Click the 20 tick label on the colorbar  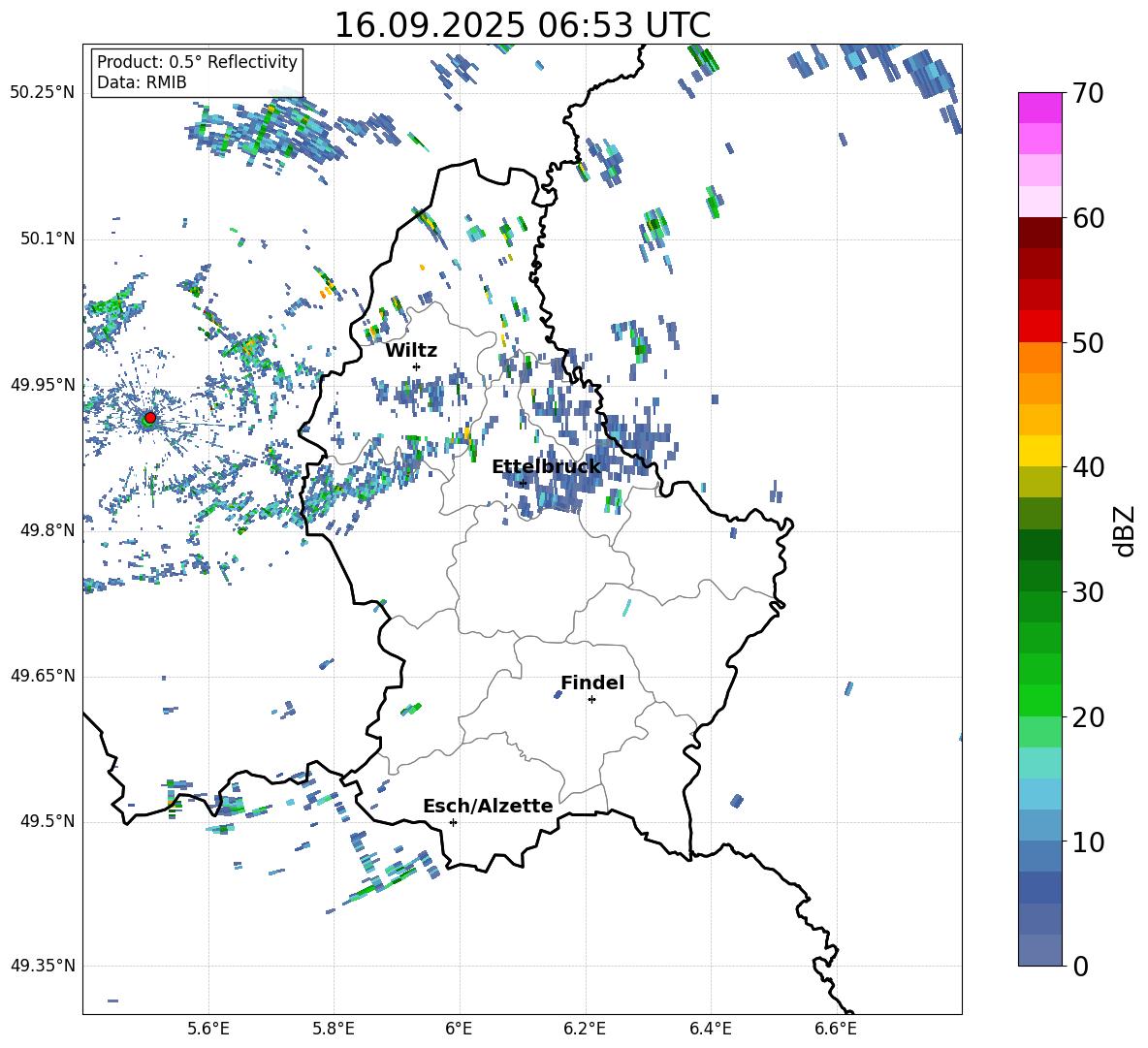tap(1088, 717)
